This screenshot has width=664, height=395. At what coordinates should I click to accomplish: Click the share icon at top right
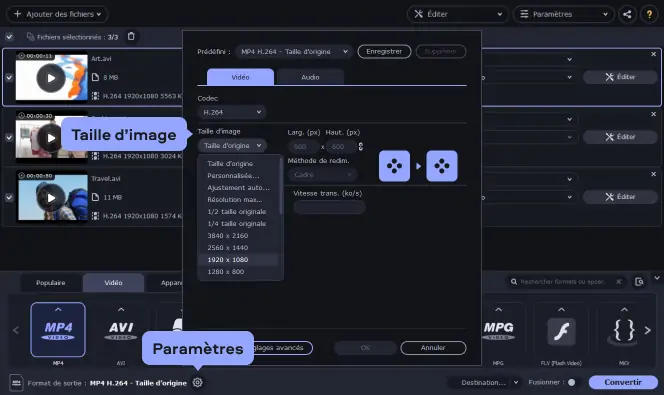627,14
